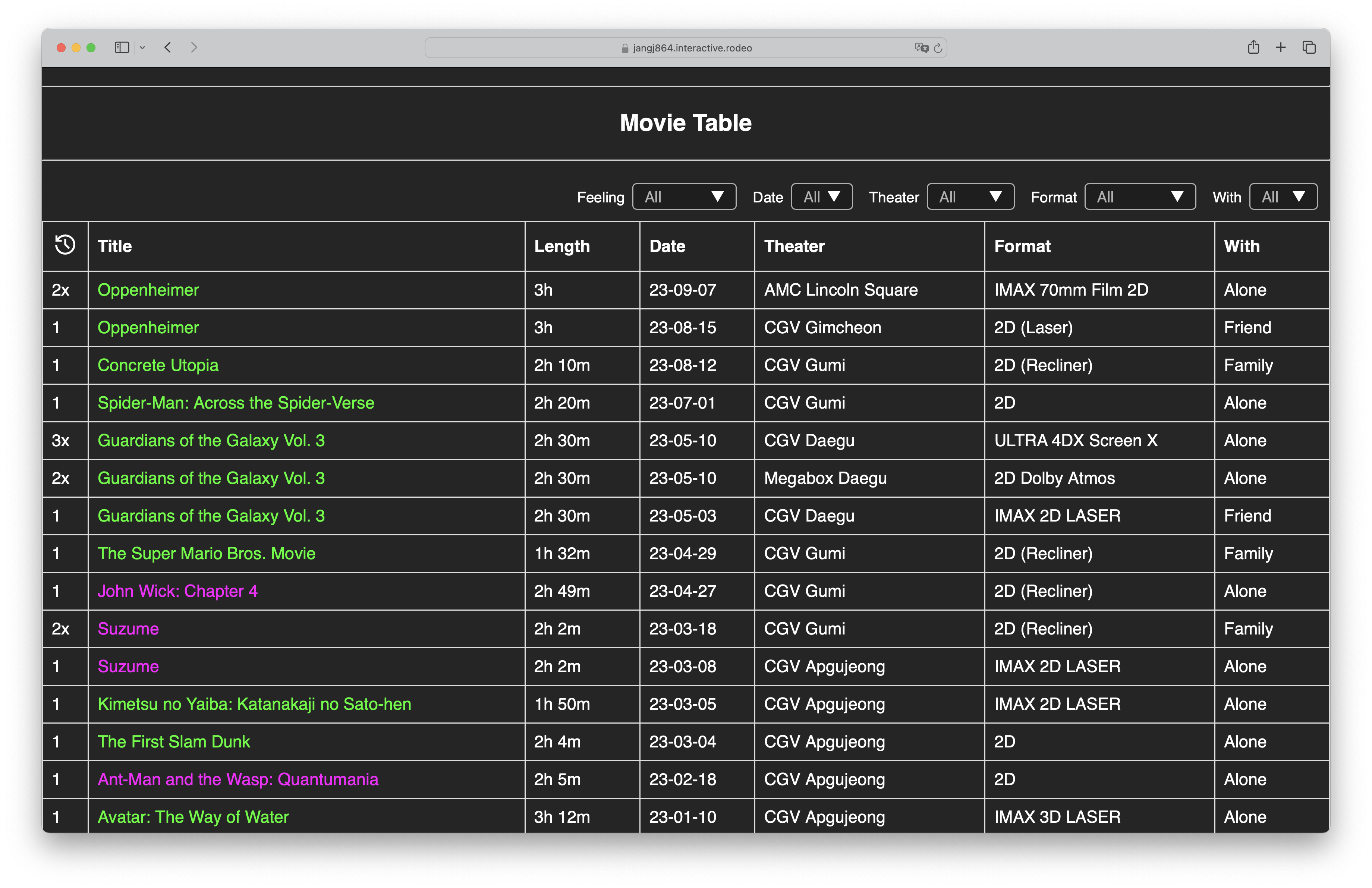
Task: Open John Wick: Chapter 4 link
Action: (x=177, y=591)
